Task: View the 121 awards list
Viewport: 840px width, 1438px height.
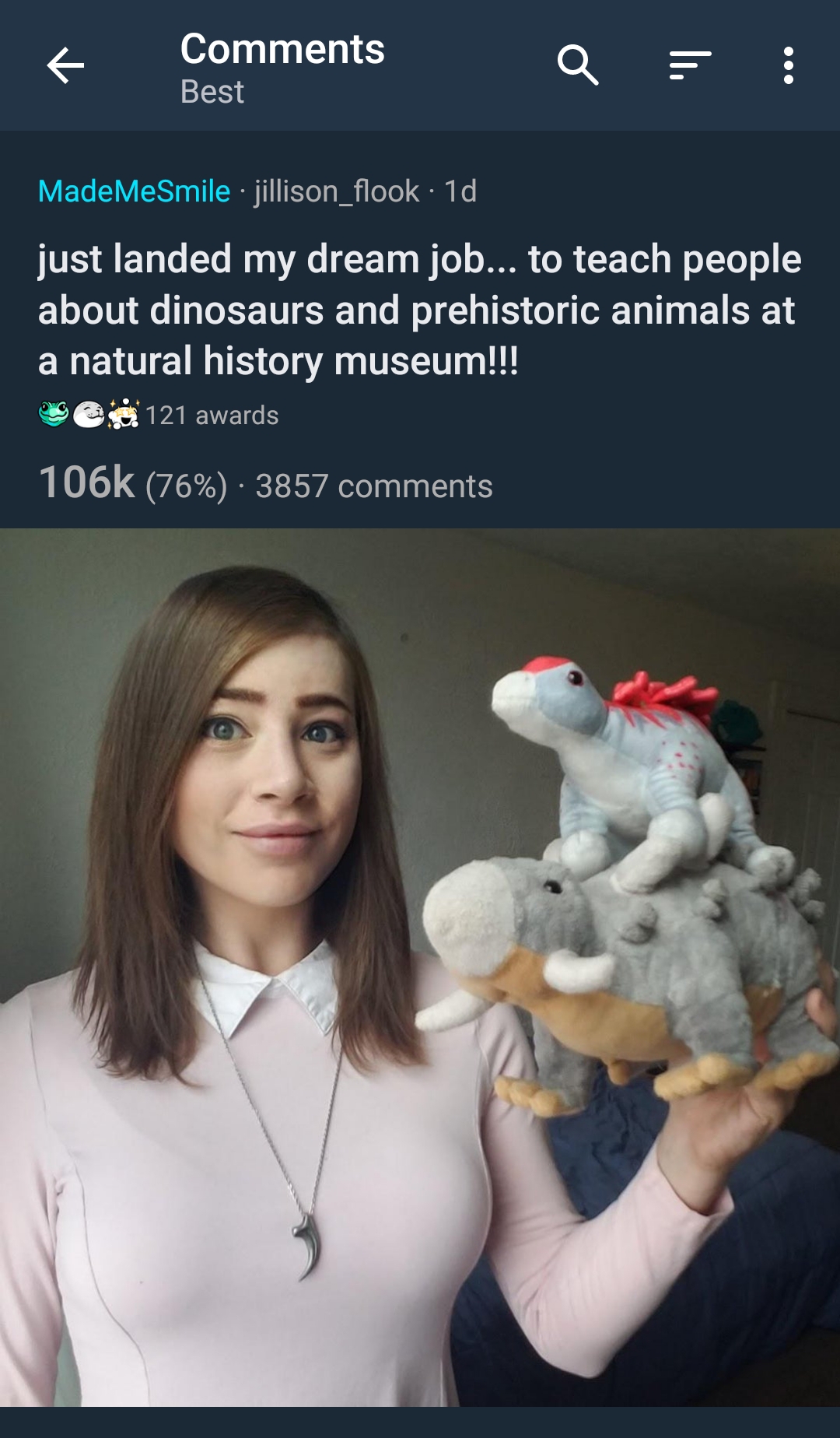Action: pos(212,415)
